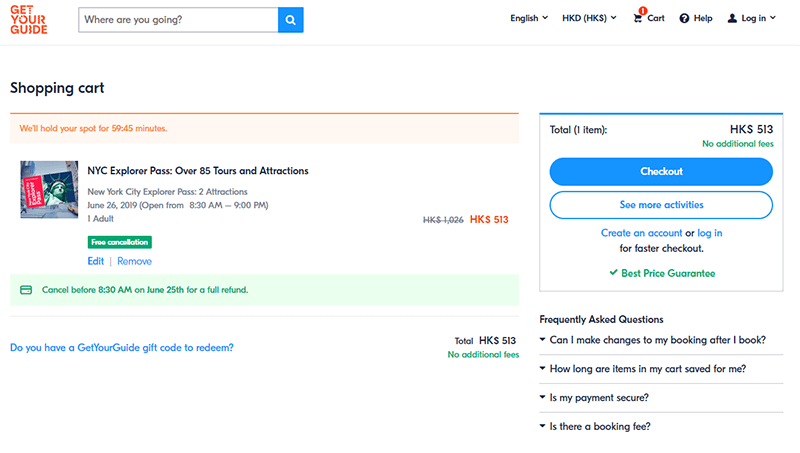
Task: Click the Free cancellation badge
Action: click(119, 242)
